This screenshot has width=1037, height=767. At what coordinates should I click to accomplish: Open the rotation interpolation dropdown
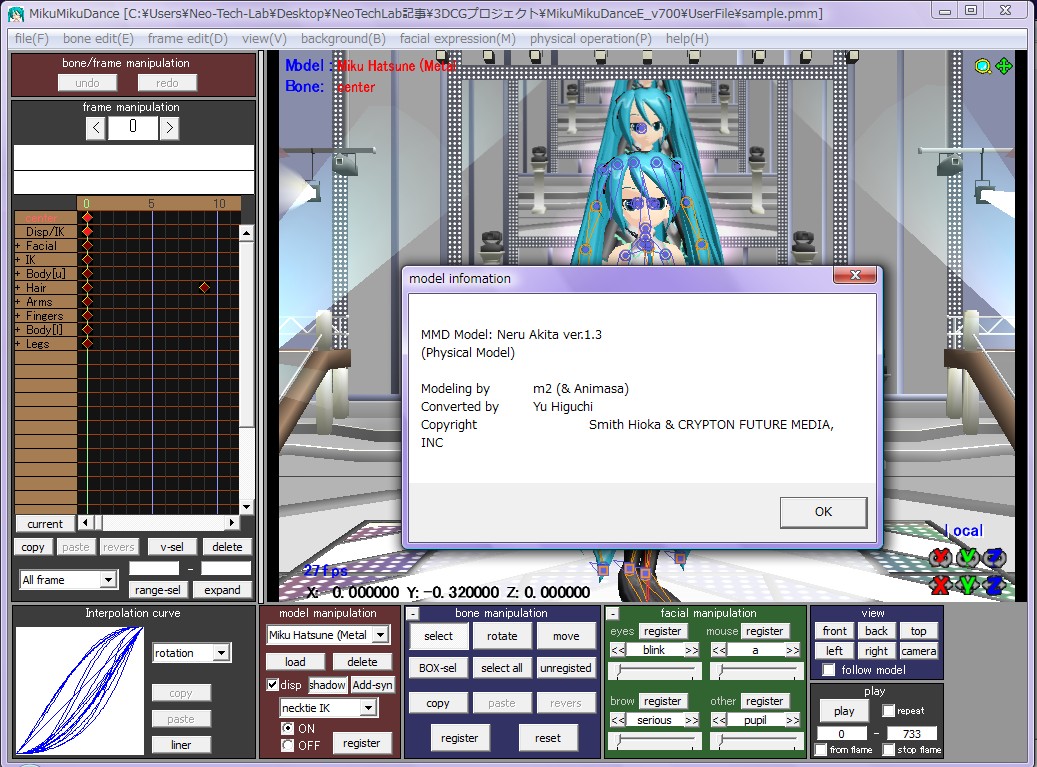[222, 653]
